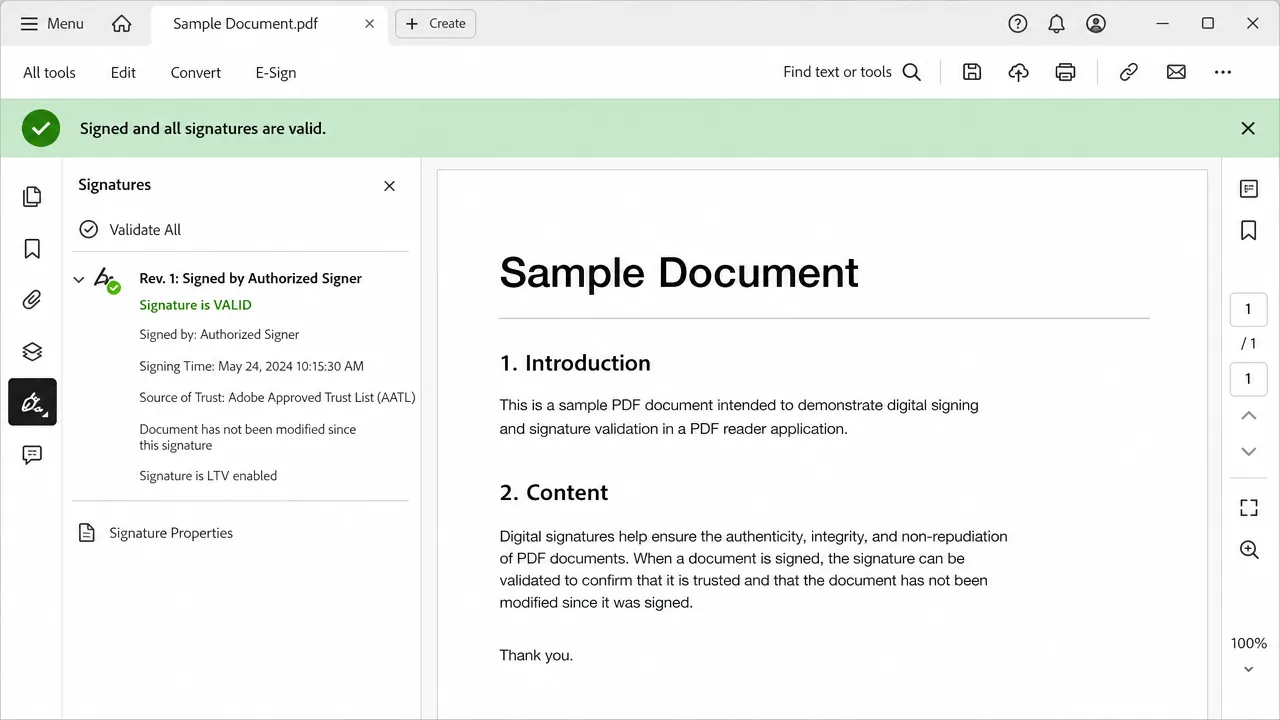Click Signature is LTV enabled line

pyautogui.click(x=208, y=476)
